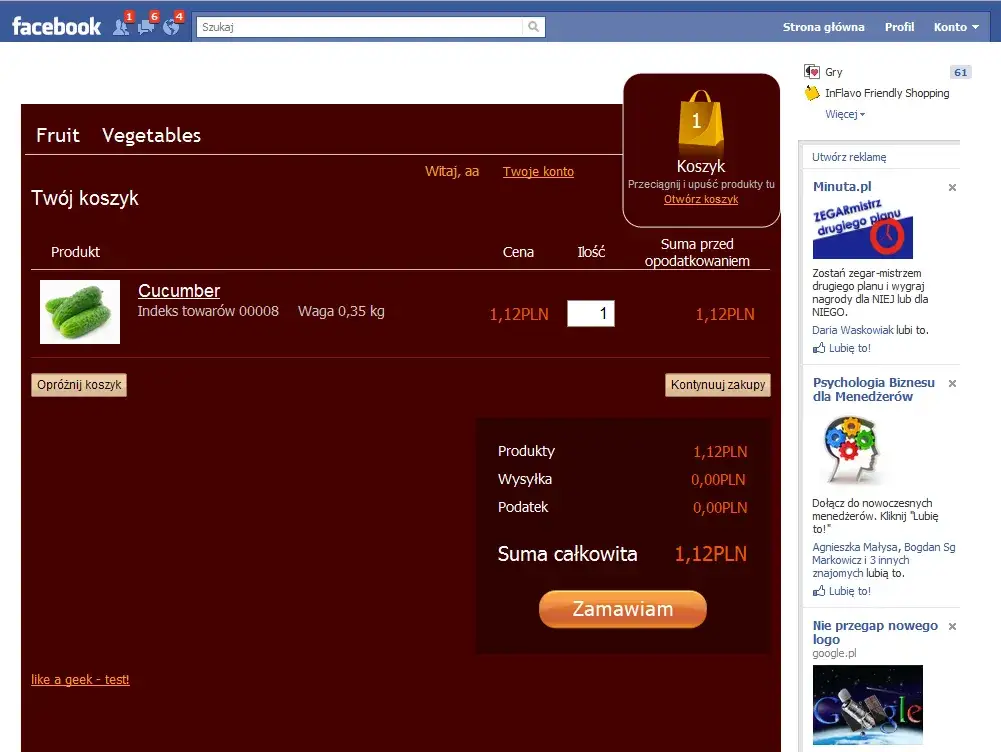1001x752 pixels.
Task: Click the Cucumber product thumbnail
Action: click(80, 312)
